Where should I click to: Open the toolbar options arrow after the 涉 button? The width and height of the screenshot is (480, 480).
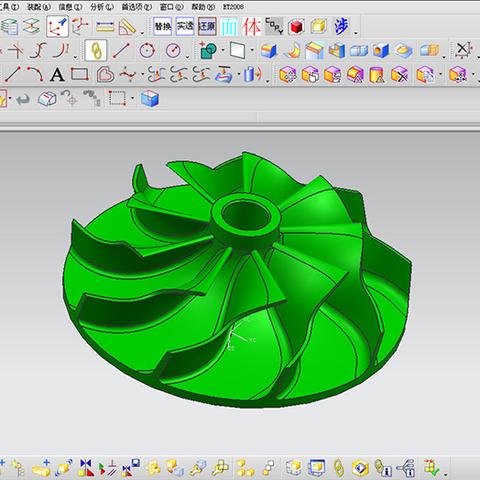[356, 33]
